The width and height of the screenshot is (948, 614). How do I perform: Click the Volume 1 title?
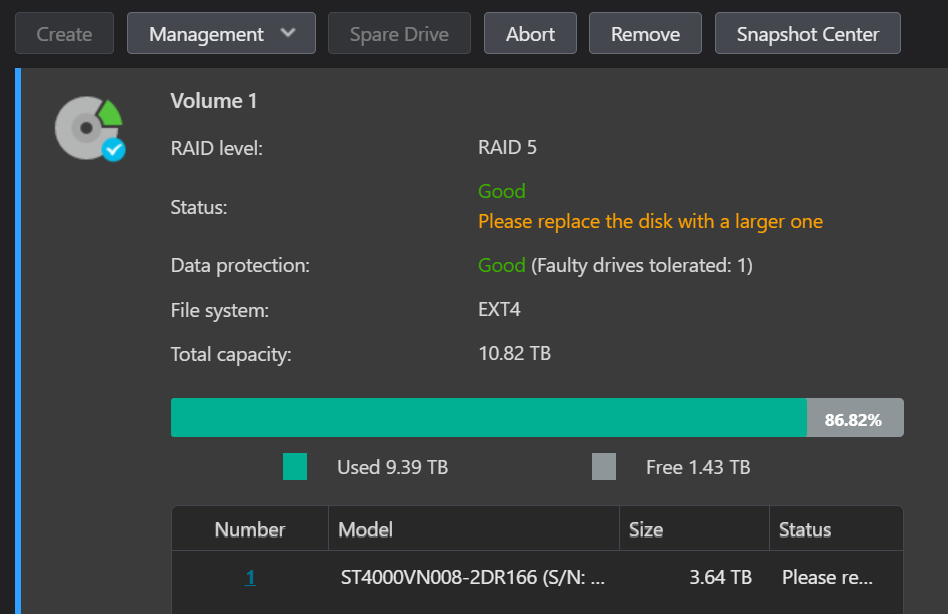[214, 101]
